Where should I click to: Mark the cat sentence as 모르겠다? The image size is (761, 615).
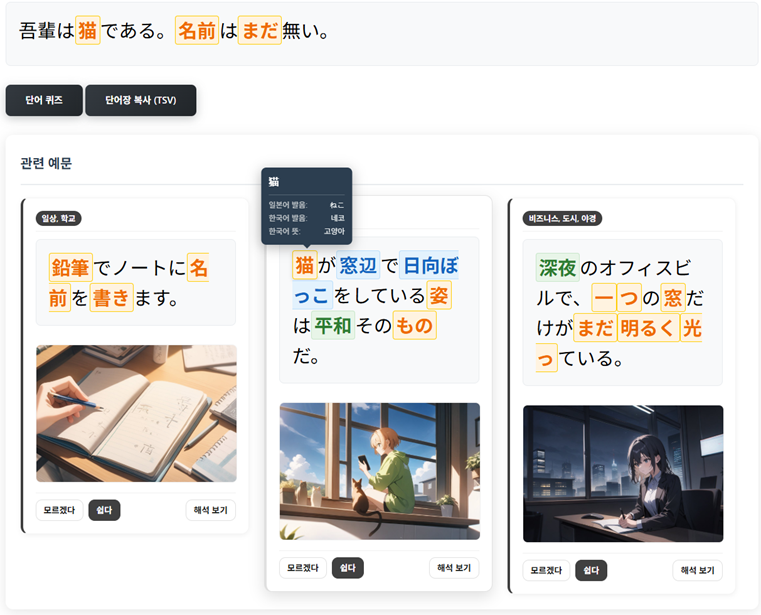click(x=302, y=568)
